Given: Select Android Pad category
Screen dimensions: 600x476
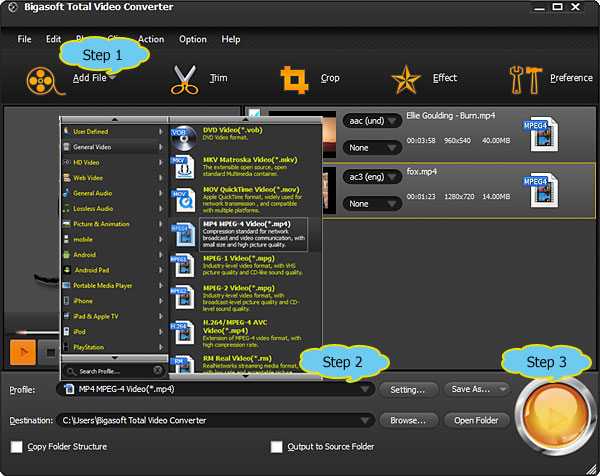Looking at the screenshot, I should [x=114, y=270].
